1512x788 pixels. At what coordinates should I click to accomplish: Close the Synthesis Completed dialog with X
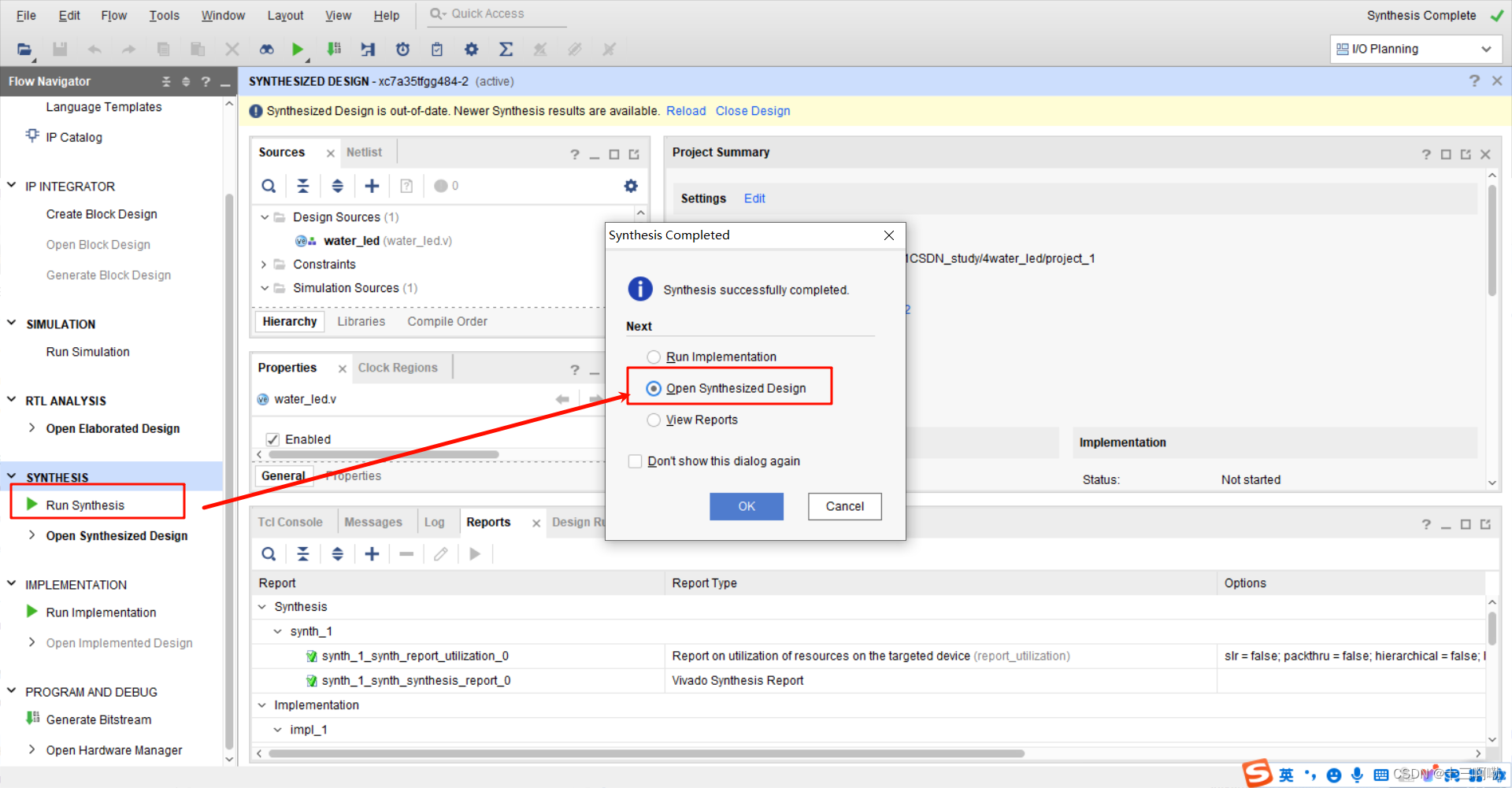(889, 235)
